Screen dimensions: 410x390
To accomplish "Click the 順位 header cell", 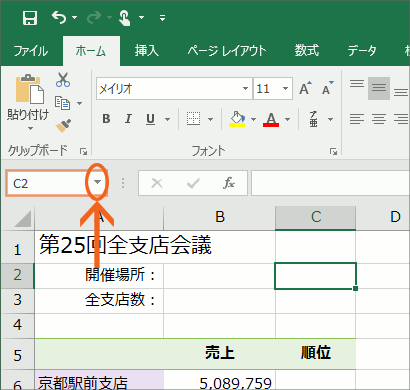I will click(316, 354).
